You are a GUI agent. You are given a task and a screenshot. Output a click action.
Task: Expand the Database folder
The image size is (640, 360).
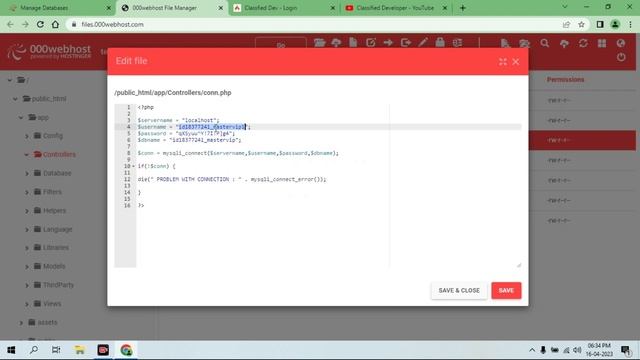(27, 173)
